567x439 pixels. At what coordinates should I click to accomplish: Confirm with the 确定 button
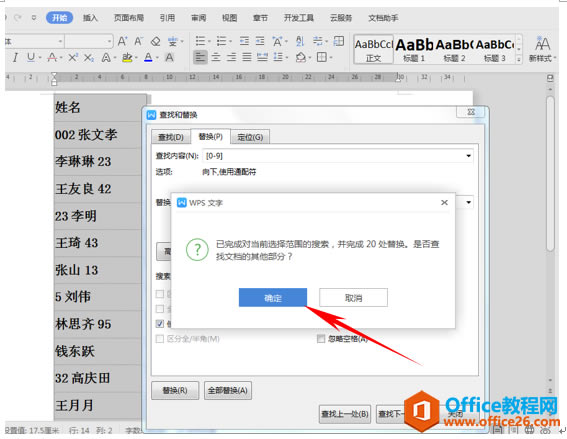point(273,298)
